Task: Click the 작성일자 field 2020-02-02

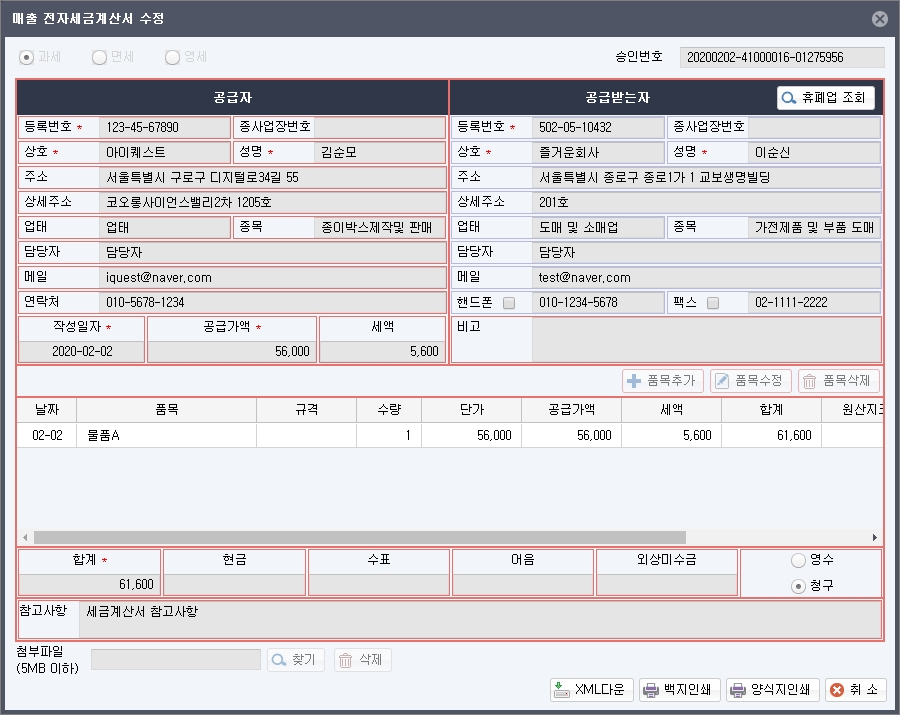Action: 82,352
